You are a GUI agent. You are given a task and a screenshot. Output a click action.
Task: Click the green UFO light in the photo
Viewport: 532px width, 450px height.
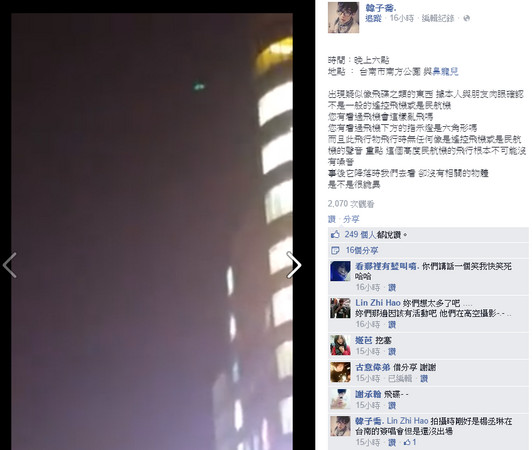click(198, 87)
